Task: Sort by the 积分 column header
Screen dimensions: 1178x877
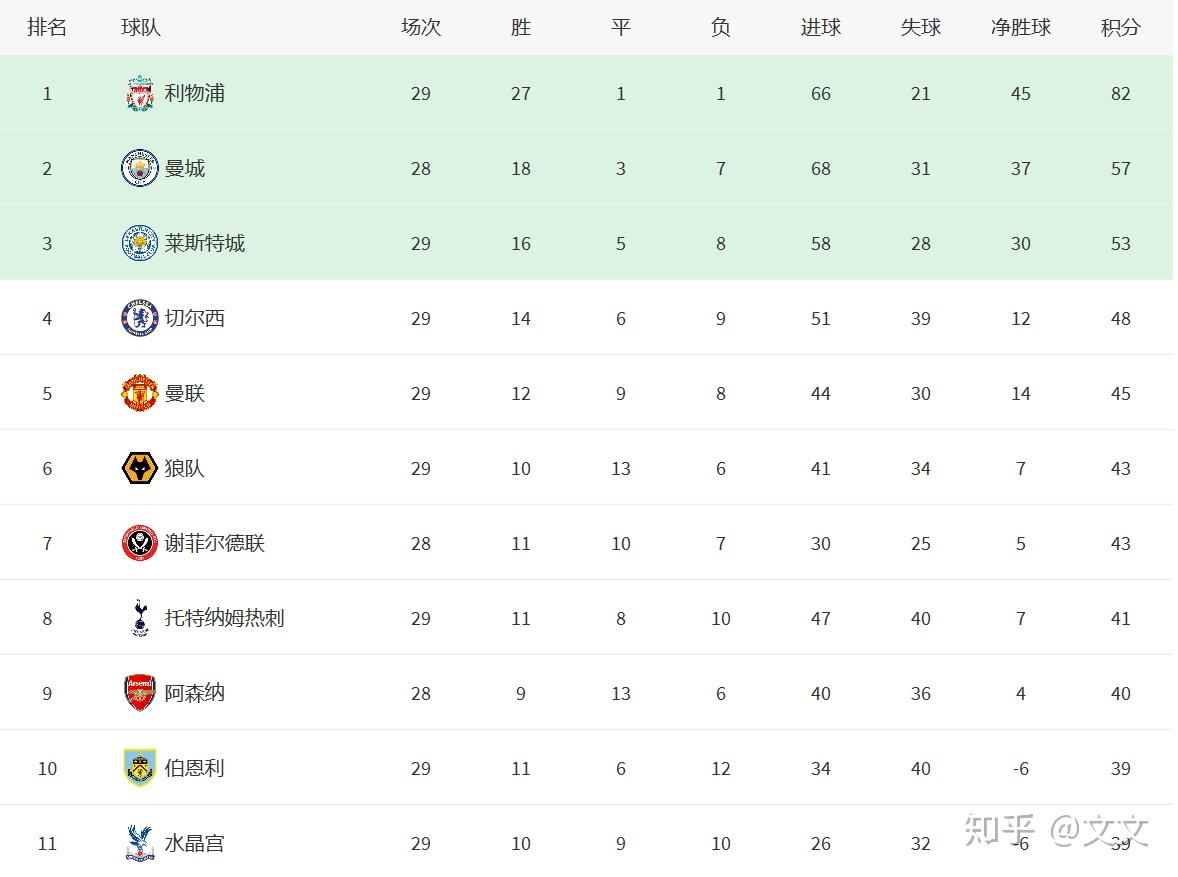Action: pos(1120,28)
